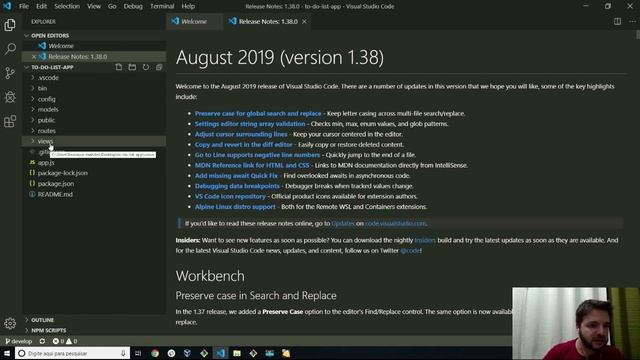Viewport: 640px width, 360px height.
Task: Open the Explorer view in activity bar
Action: coord(10,25)
